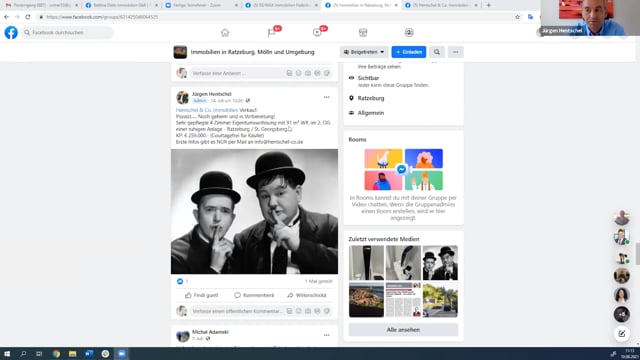640x360 pixels.
Task: Reload the page with the refresh icon
Action: [28, 17]
